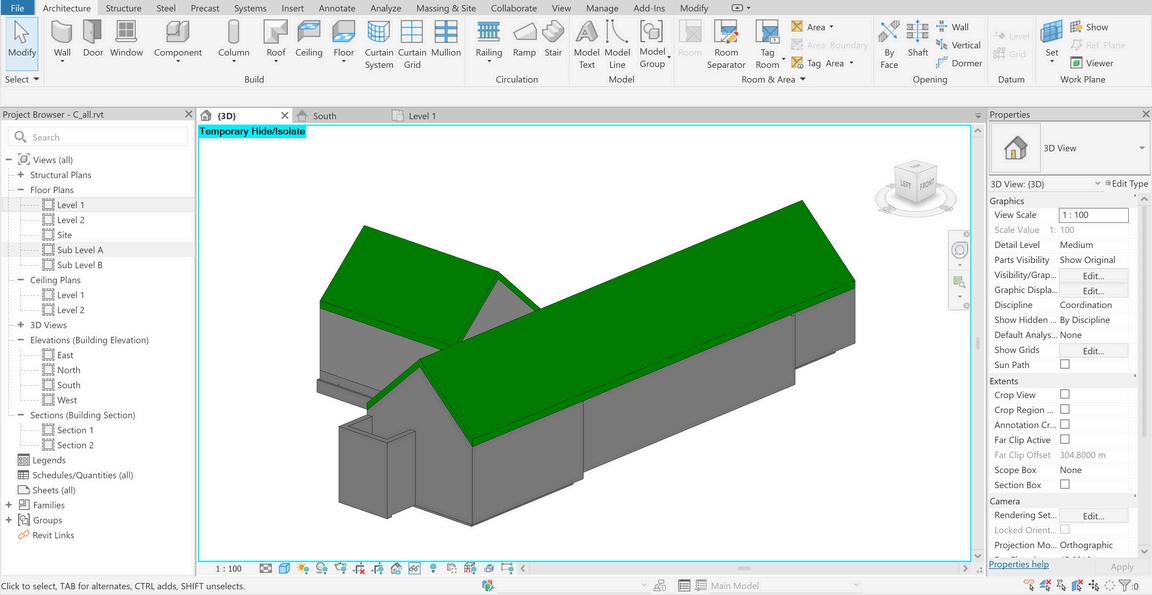The image size is (1152, 595).
Task: Select the Ramp tool
Action: [x=525, y=40]
